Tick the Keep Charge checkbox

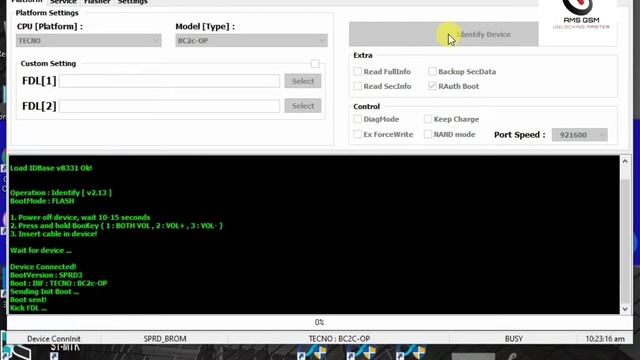pyautogui.click(x=428, y=119)
